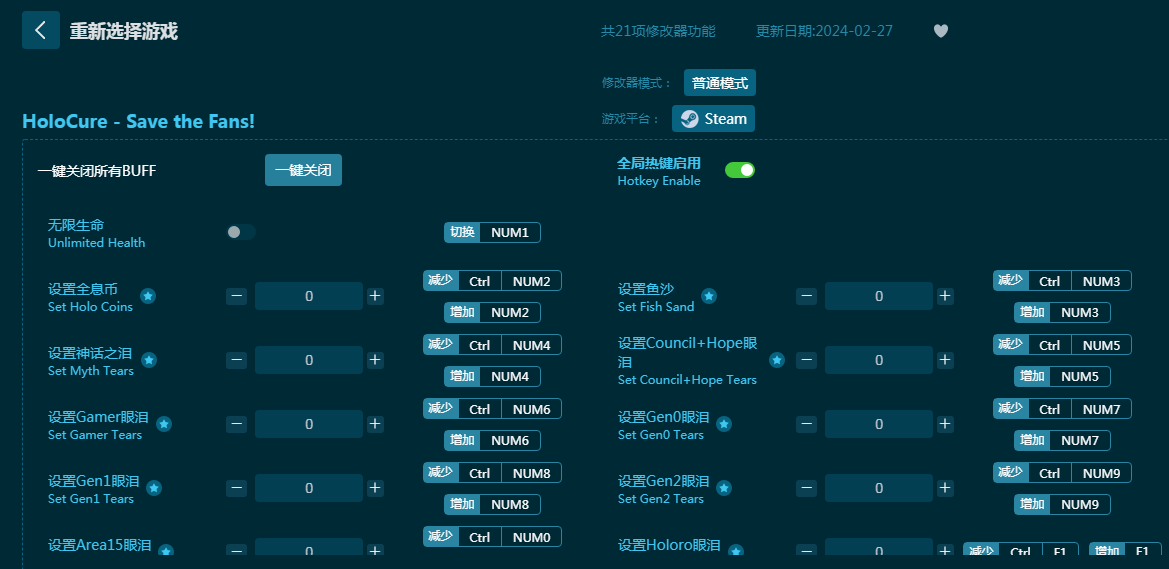
Task: Click the Set Council+Hope Tears value field
Action: 878,360
